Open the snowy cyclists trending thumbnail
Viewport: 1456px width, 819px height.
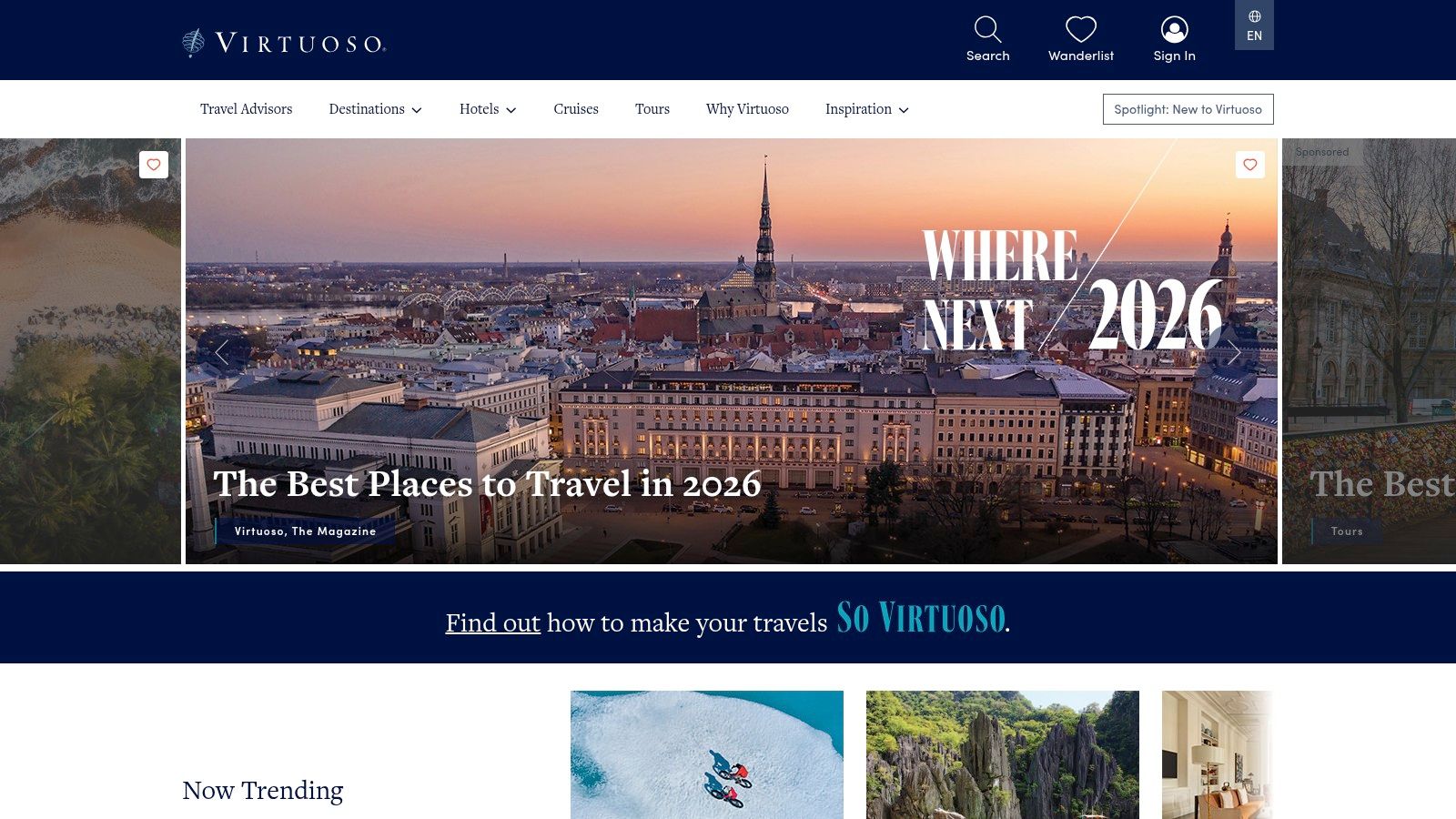pyautogui.click(x=707, y=754)
